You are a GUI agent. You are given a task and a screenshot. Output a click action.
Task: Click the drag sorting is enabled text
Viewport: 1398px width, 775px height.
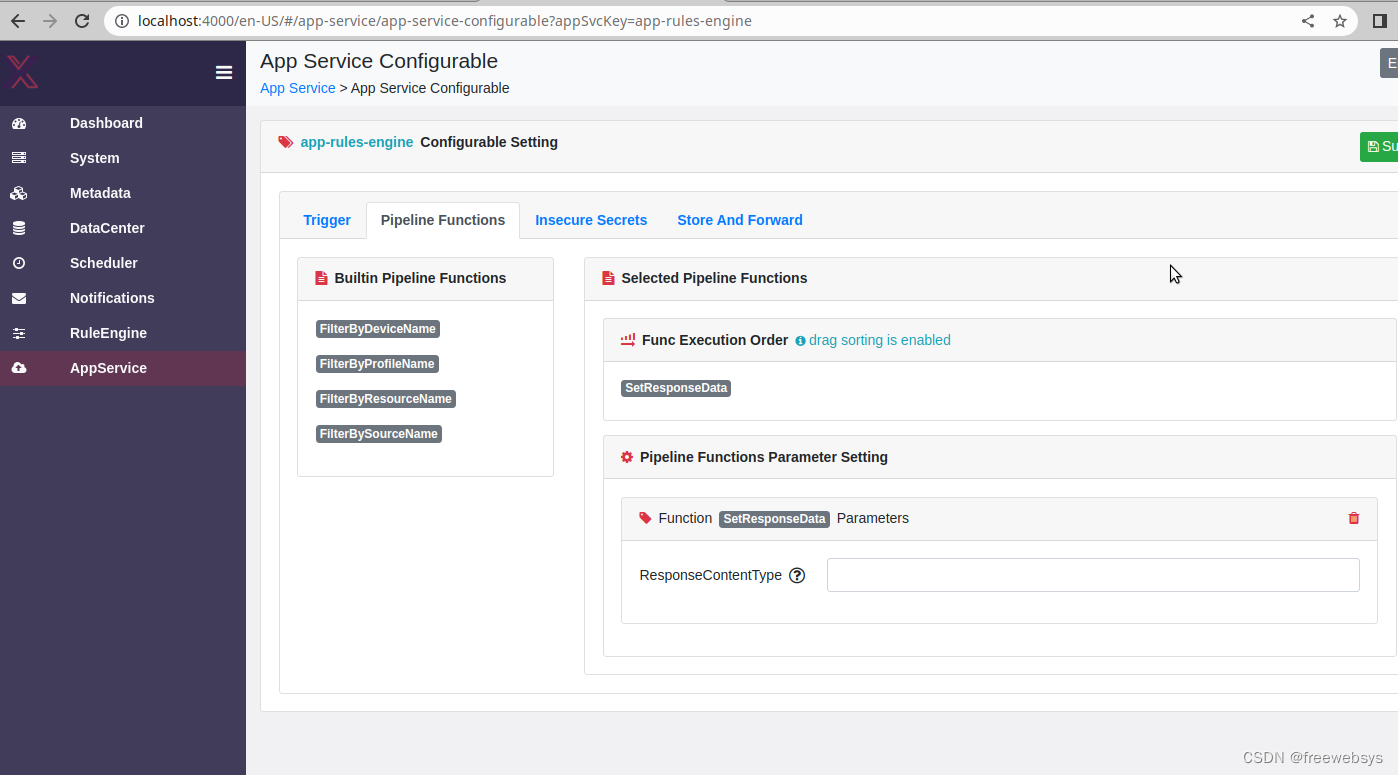point(880,340)
